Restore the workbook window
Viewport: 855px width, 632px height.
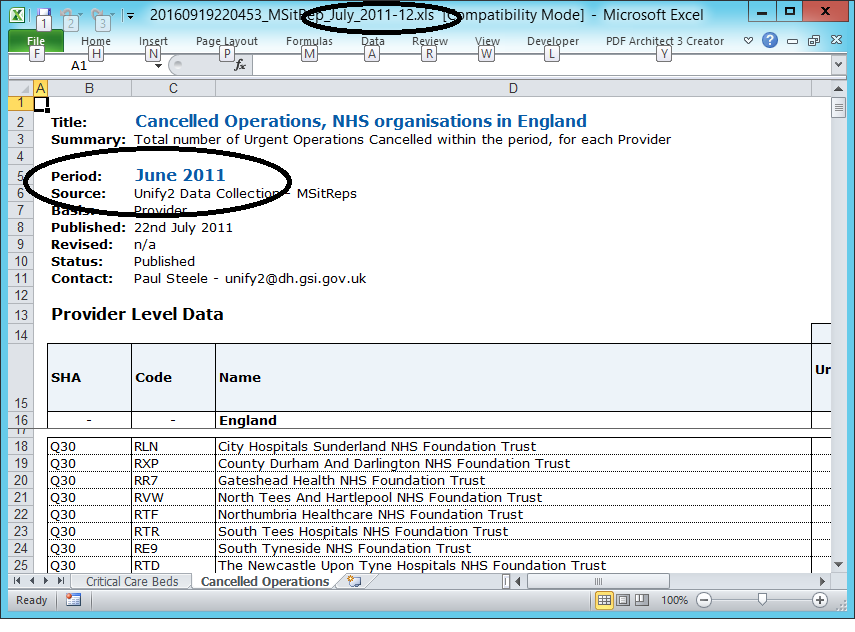click(x=814, y=41)
